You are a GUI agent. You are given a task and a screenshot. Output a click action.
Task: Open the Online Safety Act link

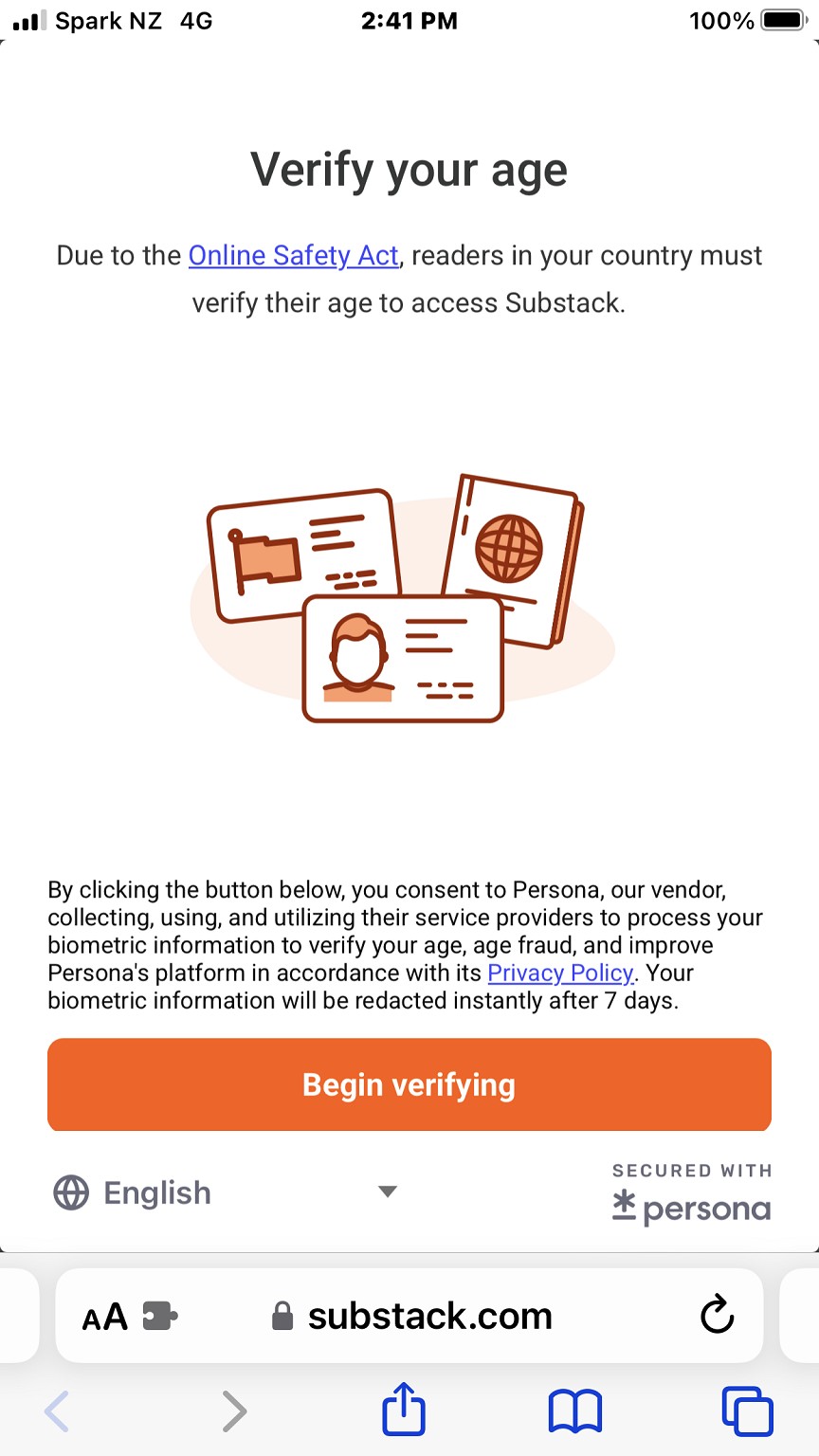(293, 256)
